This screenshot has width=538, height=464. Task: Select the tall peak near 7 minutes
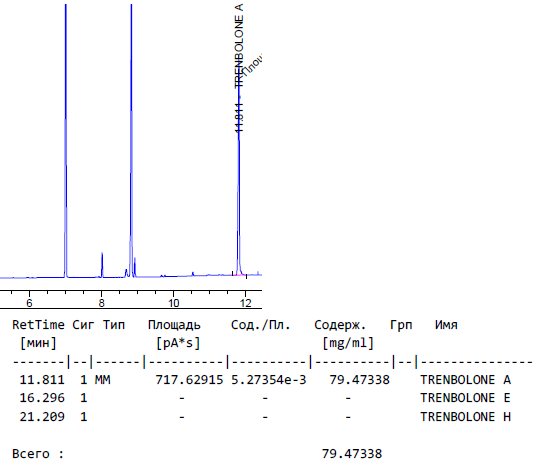(66, 141)
